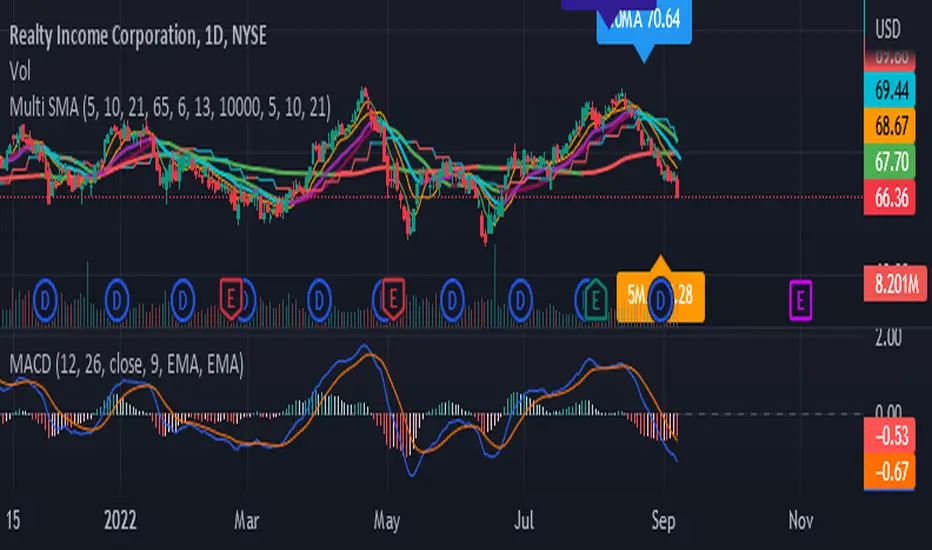Click the Realty Income Corporation symbol title
932x550 pixels.
138,36
